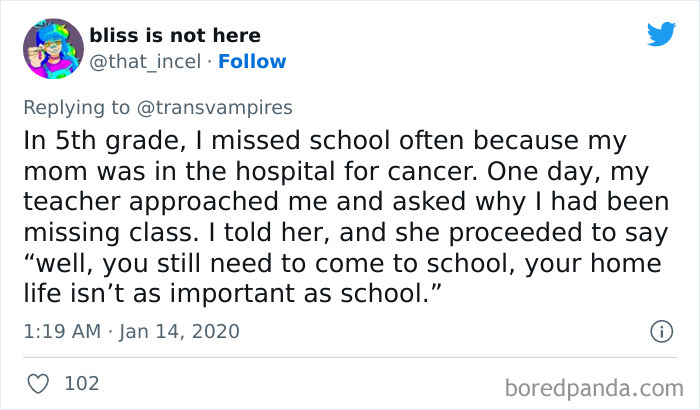Open the Twitter info circle icon

660,331
